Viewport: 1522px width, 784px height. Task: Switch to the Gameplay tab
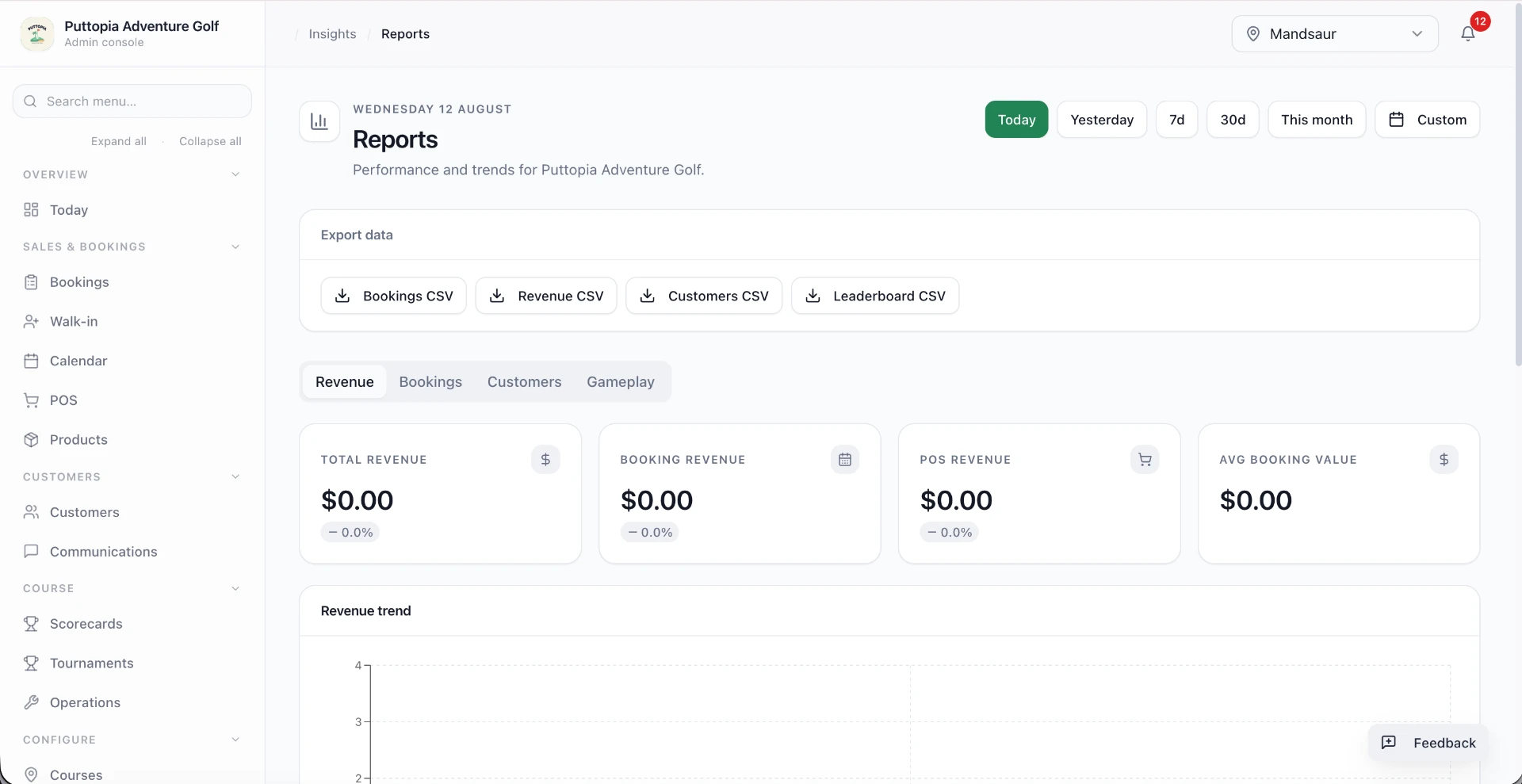[621, 382]
